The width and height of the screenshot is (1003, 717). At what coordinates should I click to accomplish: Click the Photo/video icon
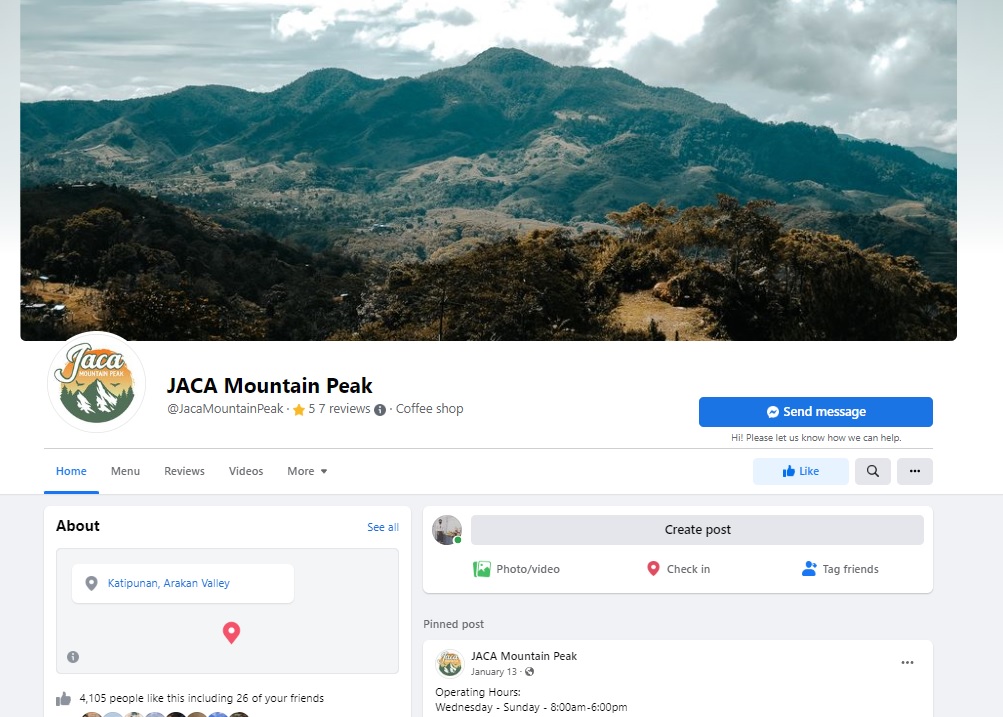pos(482,569)
